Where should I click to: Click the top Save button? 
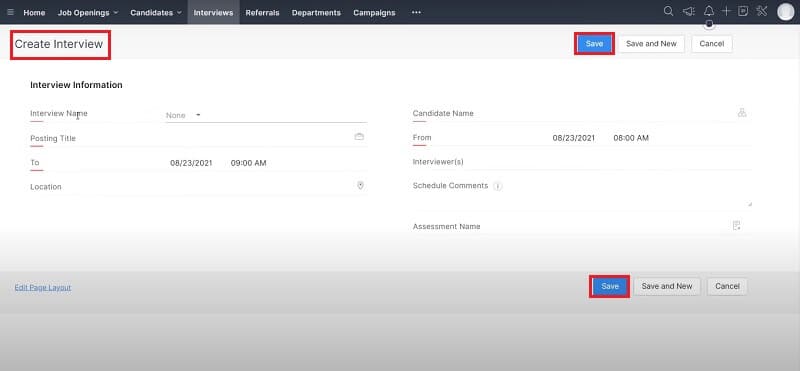594,44
